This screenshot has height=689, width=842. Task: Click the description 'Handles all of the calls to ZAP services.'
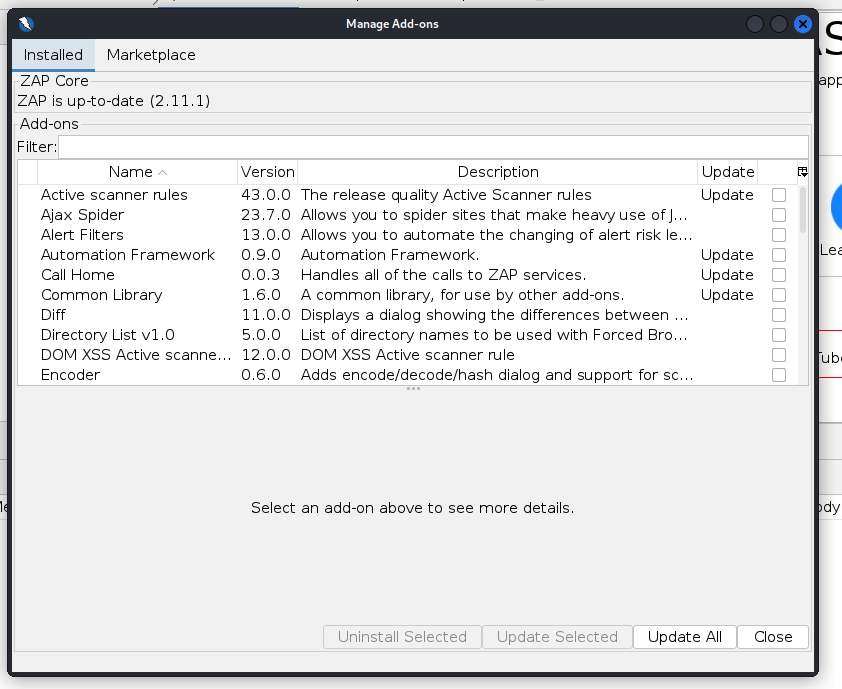pos(443,275)
